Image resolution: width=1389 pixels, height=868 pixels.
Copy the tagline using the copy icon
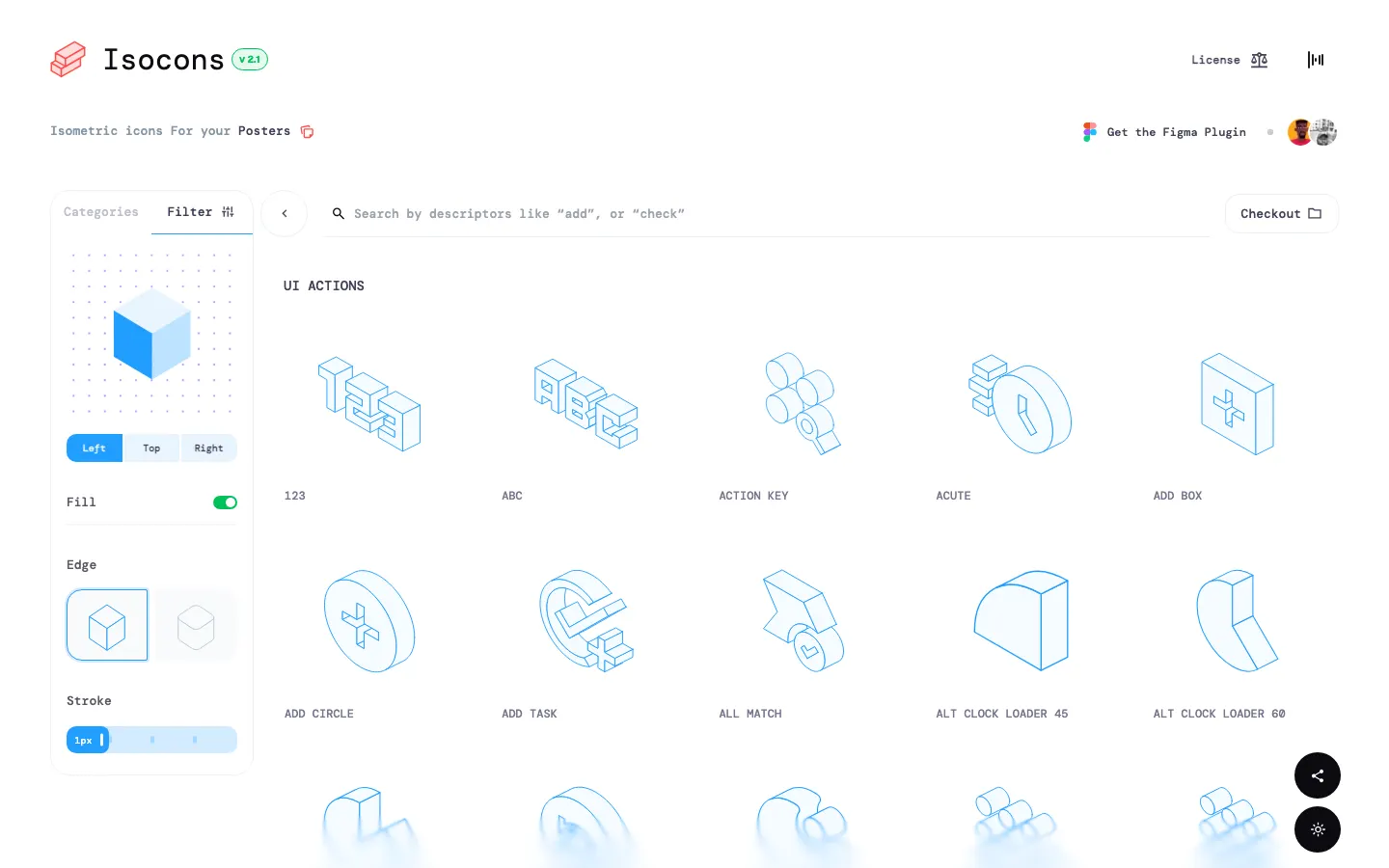point(307,132)
